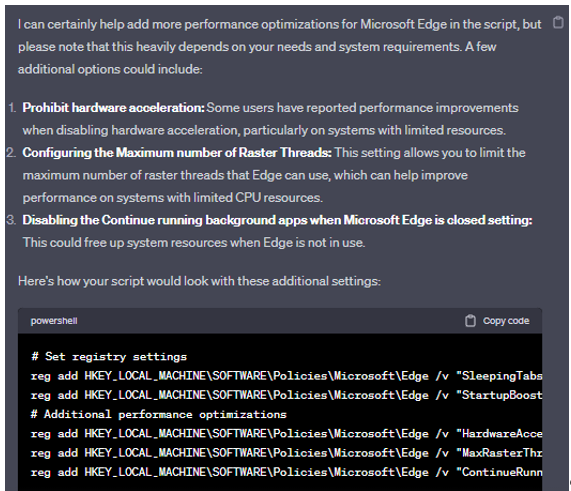Click the clipboard icon beside Copy code
Image resolution: width=571 pixels, height=491 pixels.
pyautogui.click(x=470, y=321)
